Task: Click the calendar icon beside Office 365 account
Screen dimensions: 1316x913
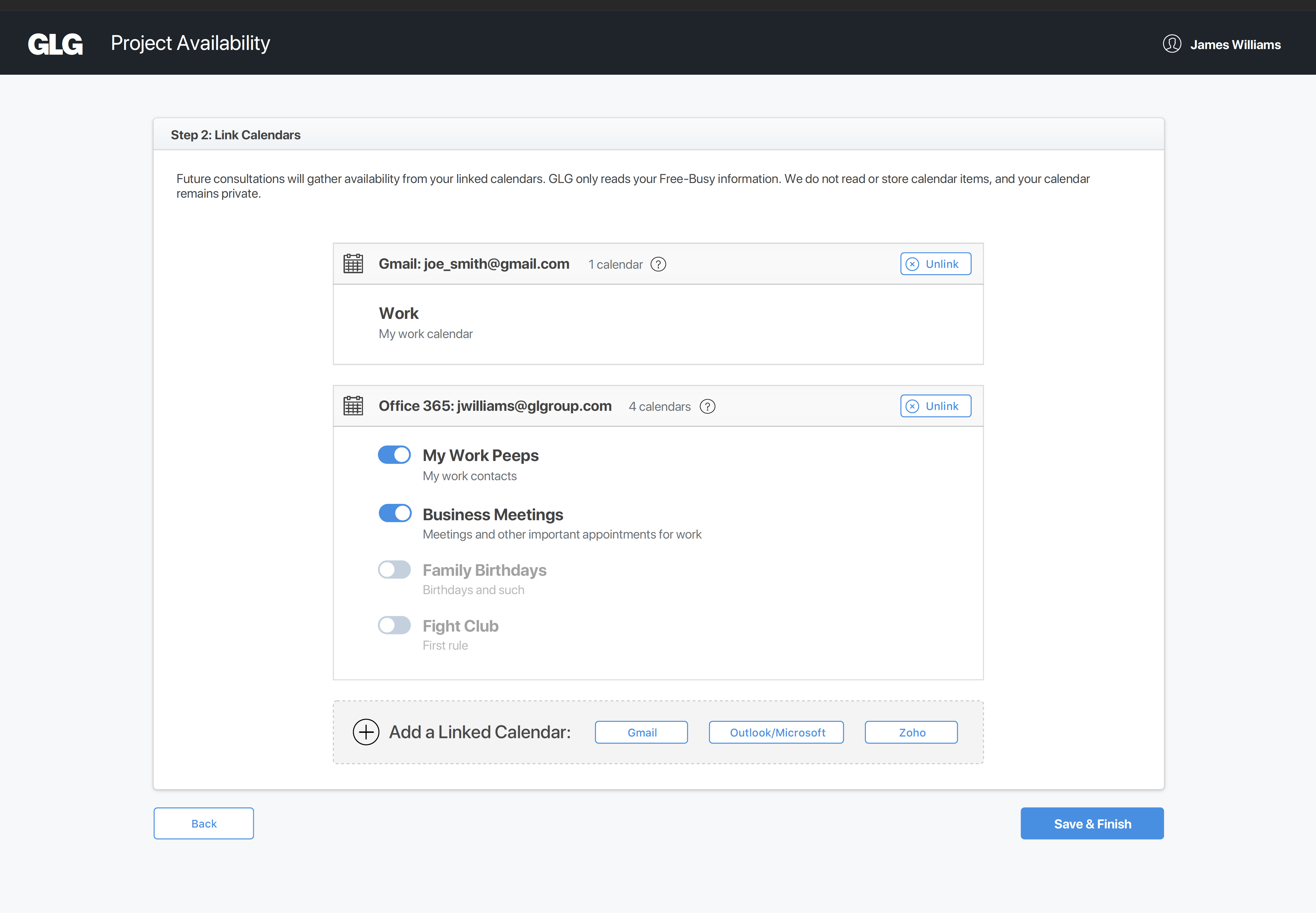Action: [353, 405]
